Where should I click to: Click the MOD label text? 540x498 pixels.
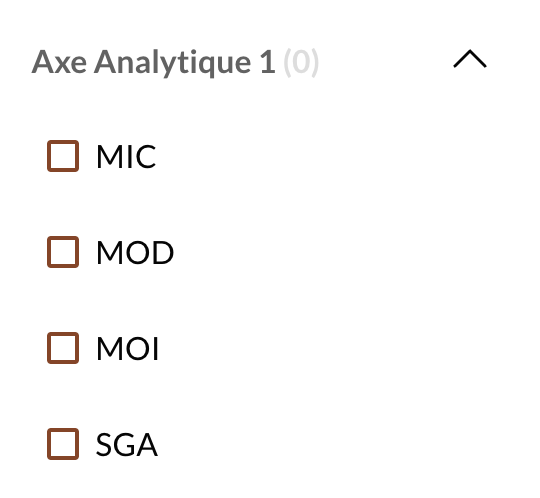(x=135, y=252)
